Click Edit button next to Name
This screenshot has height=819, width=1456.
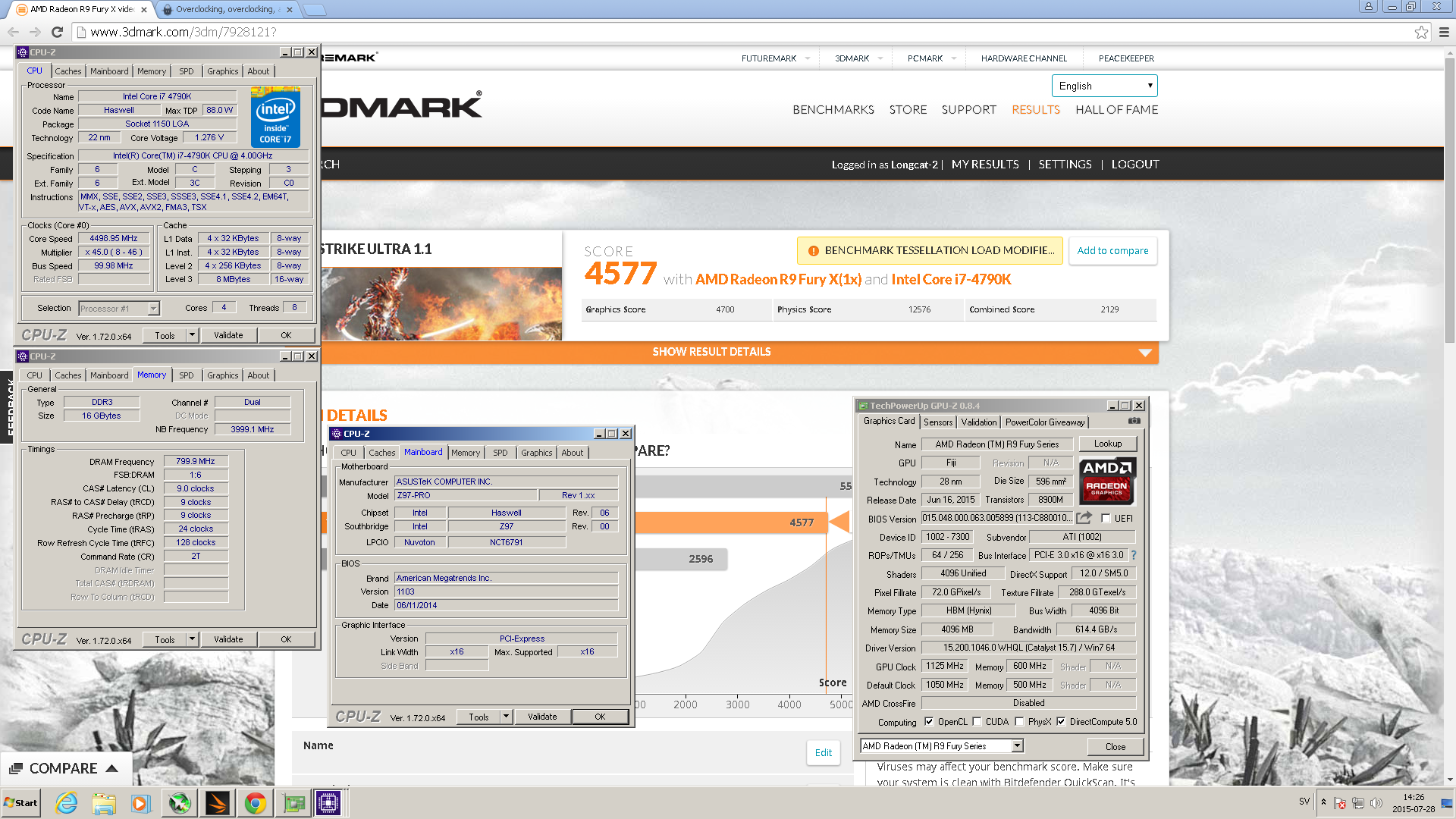[823, 752]
